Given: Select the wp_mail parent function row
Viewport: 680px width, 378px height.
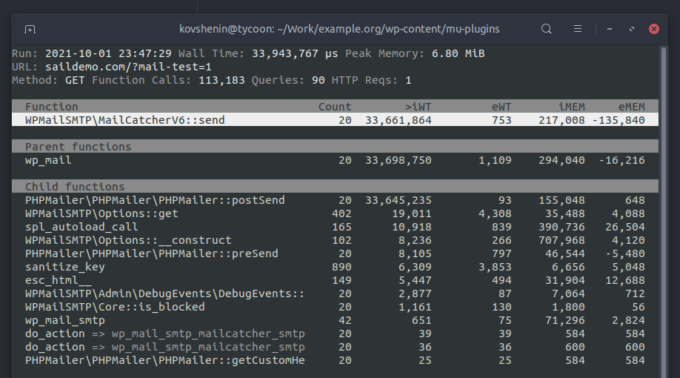Looking at the screenshot, I should click(x=335, y=160).
